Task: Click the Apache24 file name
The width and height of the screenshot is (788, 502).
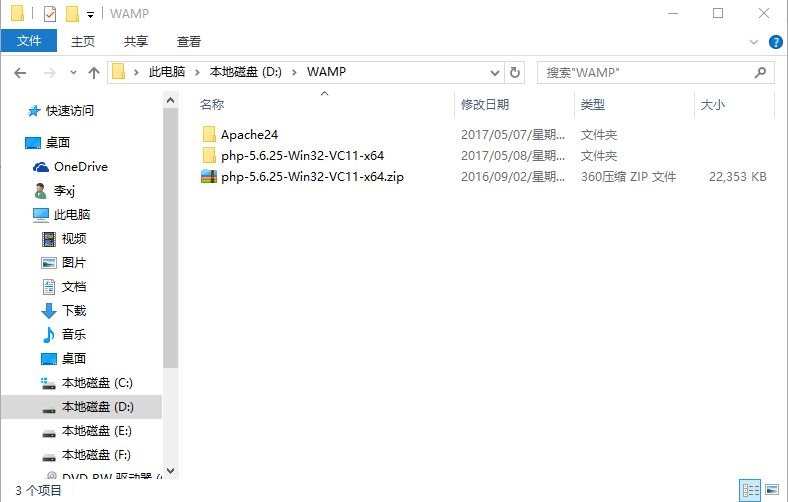Action: 249,135
